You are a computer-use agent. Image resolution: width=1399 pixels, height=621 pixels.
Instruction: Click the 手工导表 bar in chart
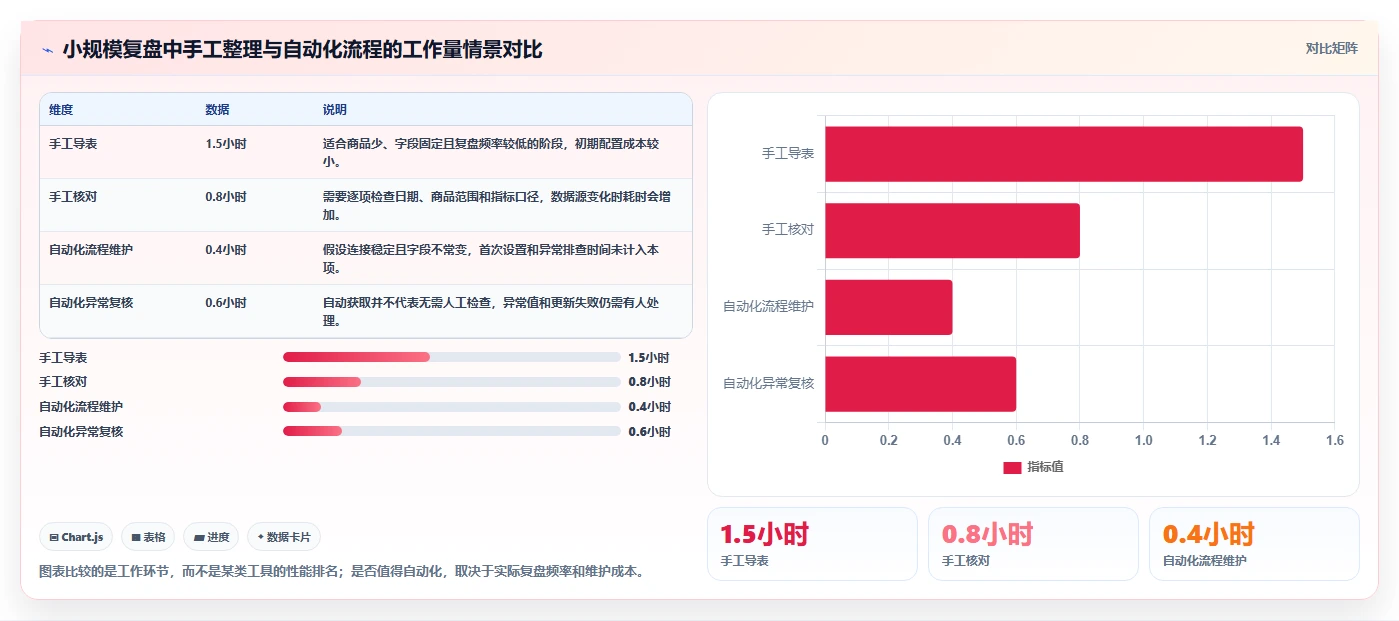pyautogui.click(x=1064, y=154)
